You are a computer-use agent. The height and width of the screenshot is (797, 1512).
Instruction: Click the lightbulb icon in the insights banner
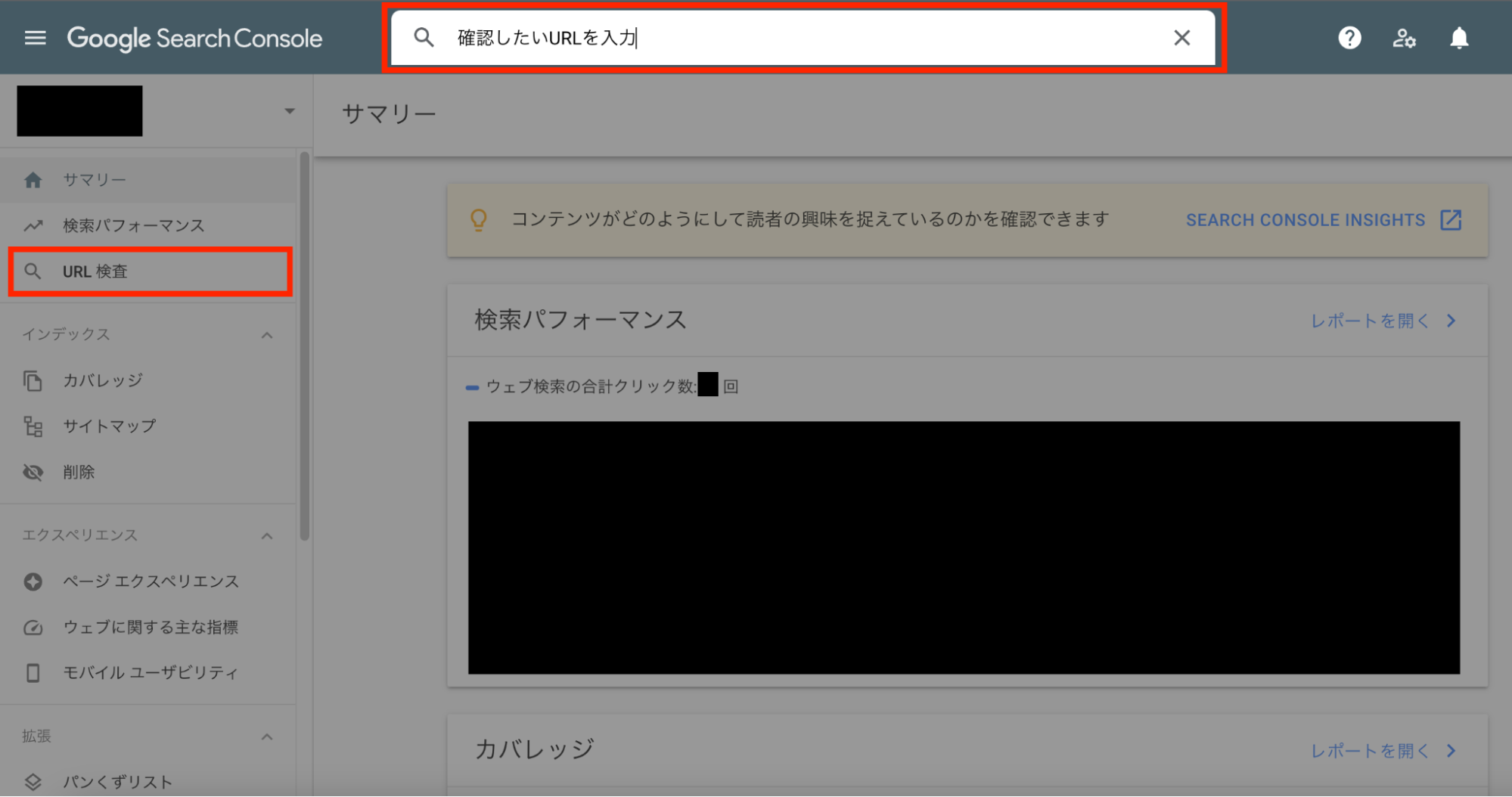pyautogui.click(x=479, y=220)
